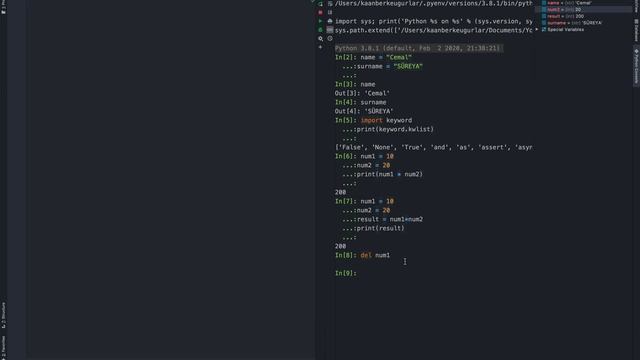This screenshot has height=360, width=640.
Task: Click the keyword list output line
Action: coord(433,147)
